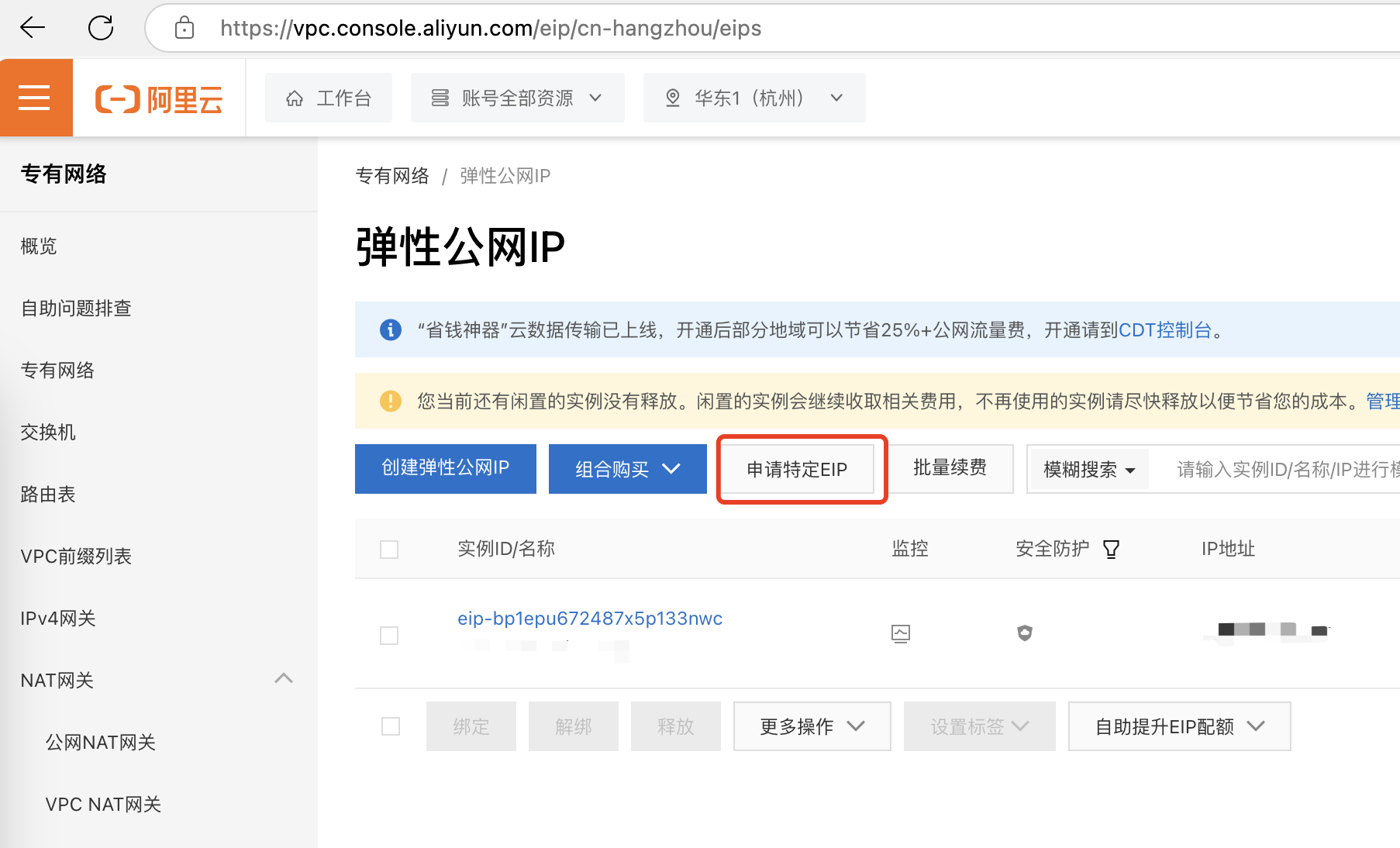Tick the bottom batch-action checkbox
Image resolution: width=1400 pixels, height=848 pixels.
coord(391,726)
